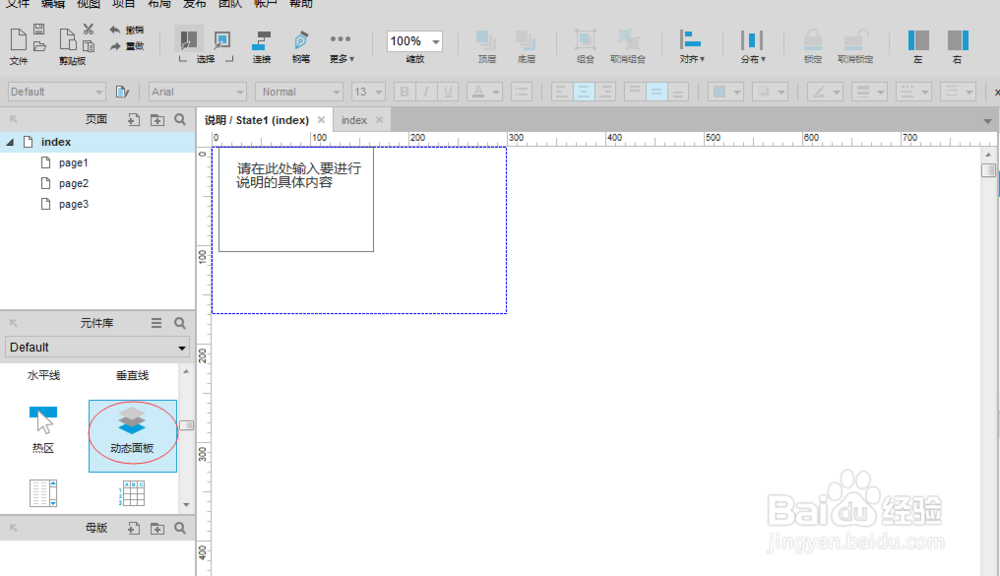Image resolution: width=1000 pixels, height=576 pixels.
Task: Set vertical alignment to bottom
Action: (678, 92)
